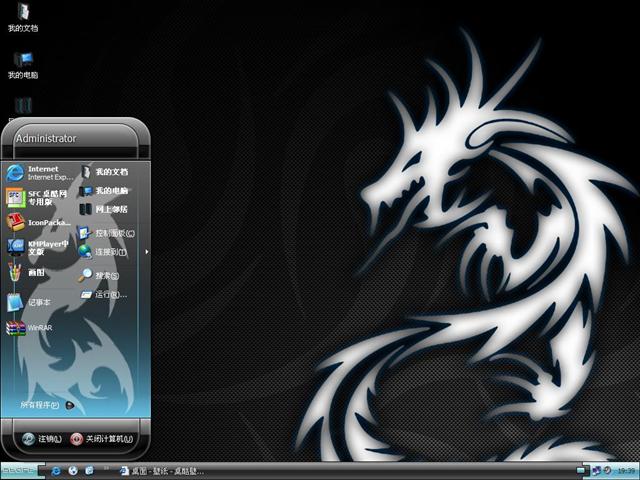
Task: Expand 所有程序(P) all programs list
Action: coord(47,405)
